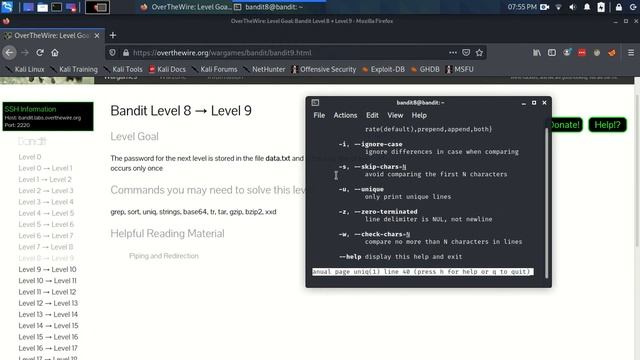Go to Level 16 → Level 17 in sidebar
Viewport: 640px width, 360px height.
pyautogui.click(x=48, y=348)
